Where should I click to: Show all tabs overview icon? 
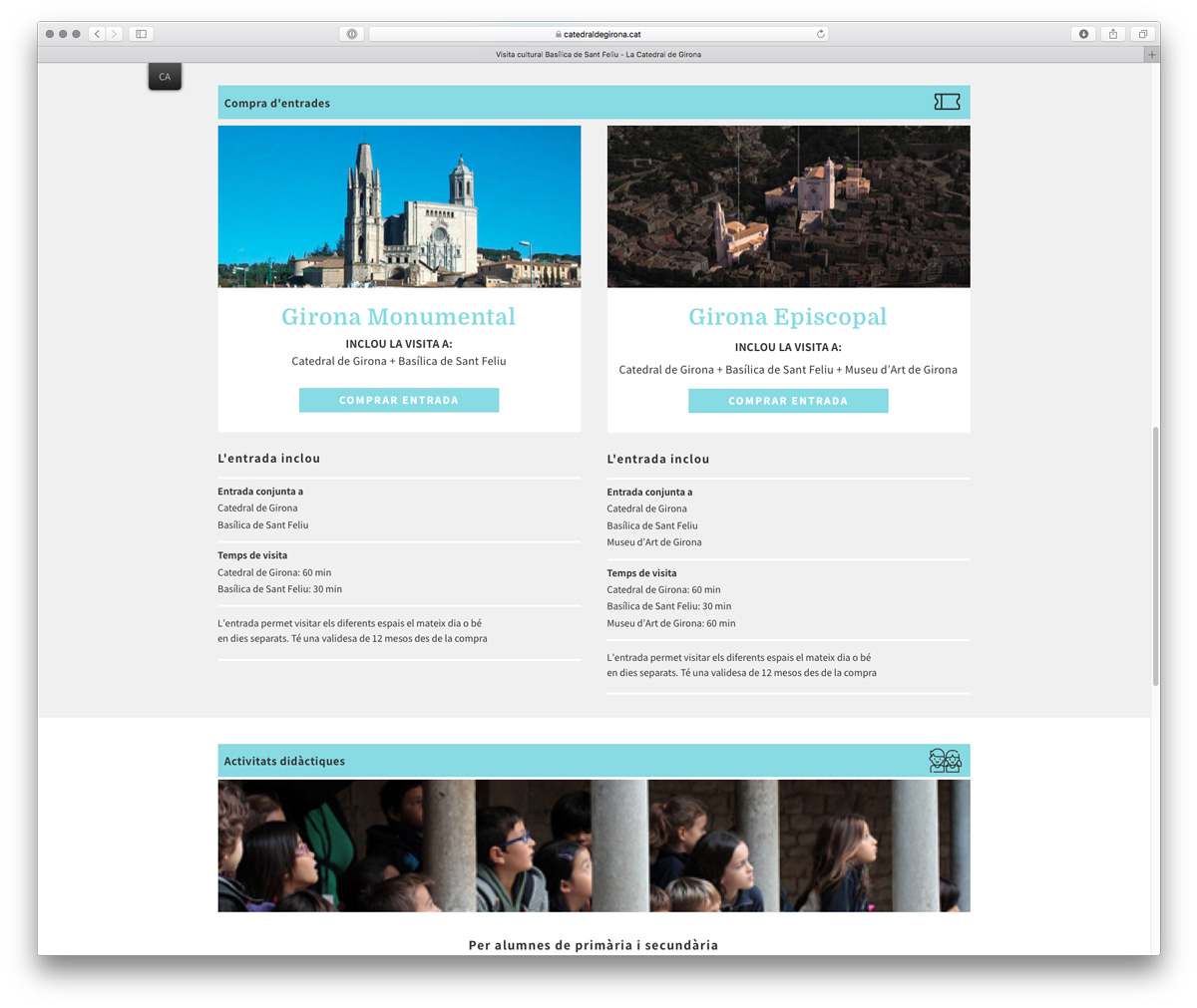pyautogui.click(x=1143, y=34)
